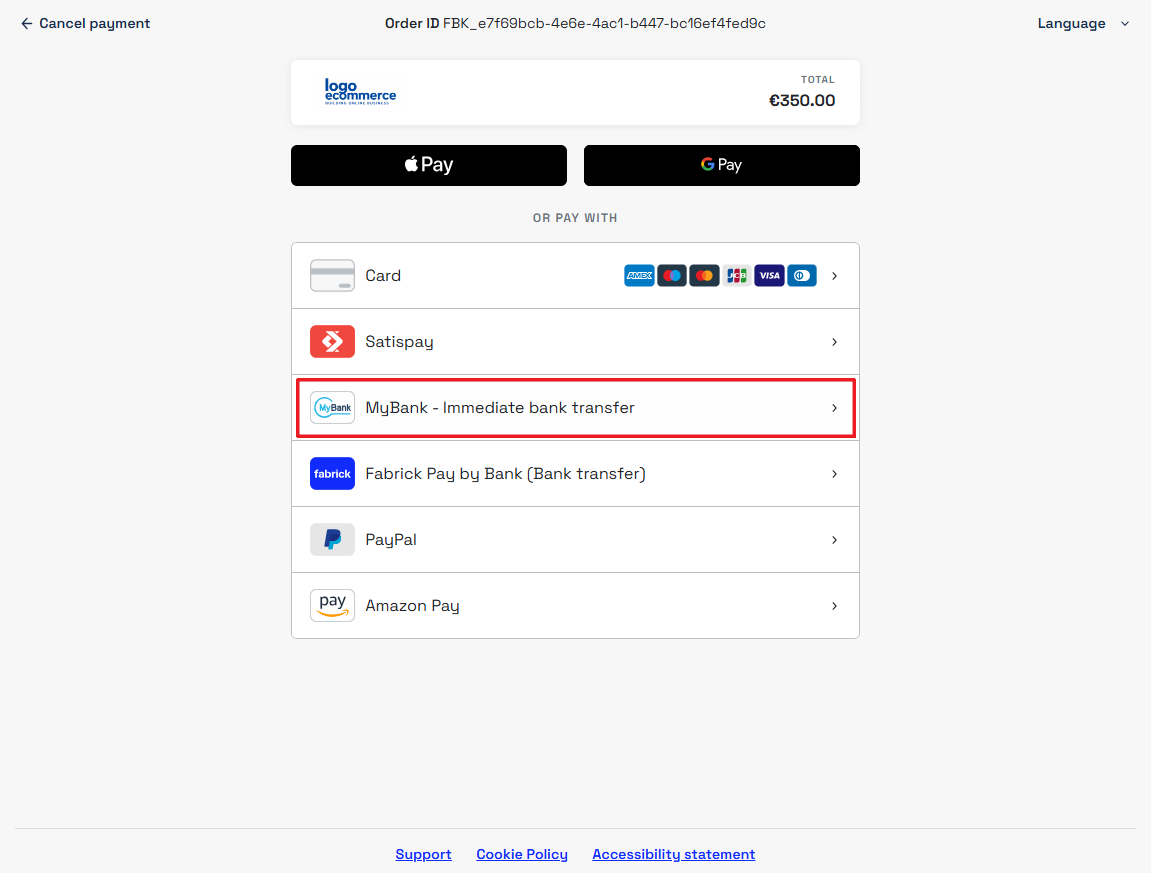
Task: Expand the MyBank row chevron
Action: click(835, 408)
